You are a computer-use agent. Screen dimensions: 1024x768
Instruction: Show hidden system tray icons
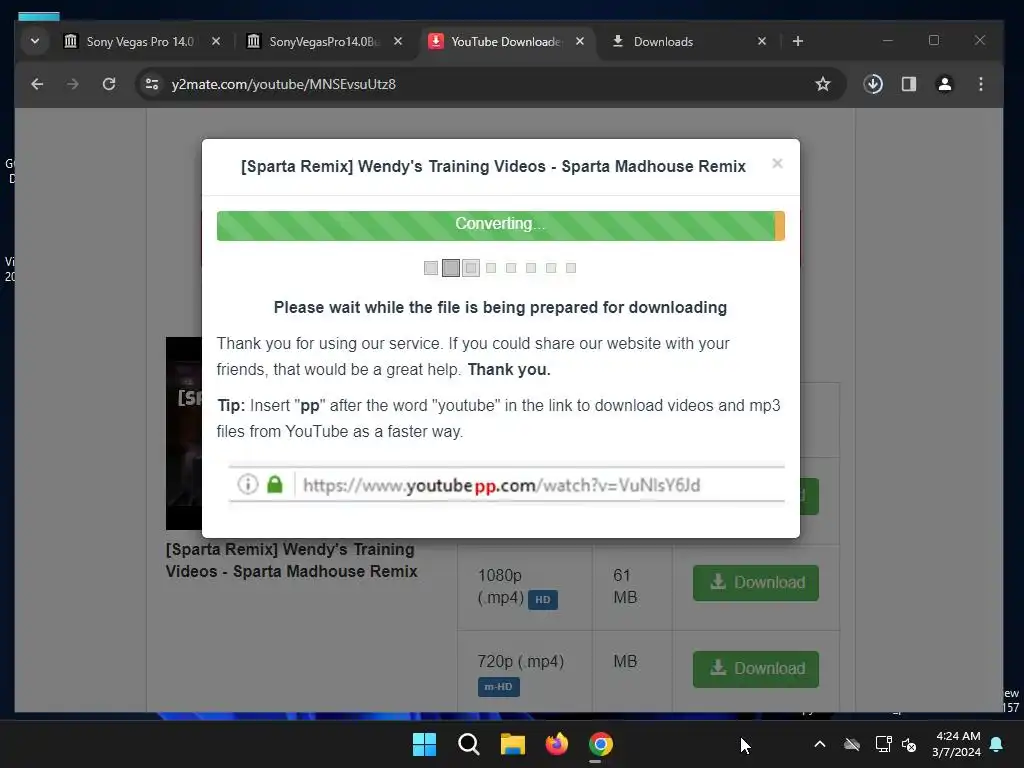(x=820, y=744)
